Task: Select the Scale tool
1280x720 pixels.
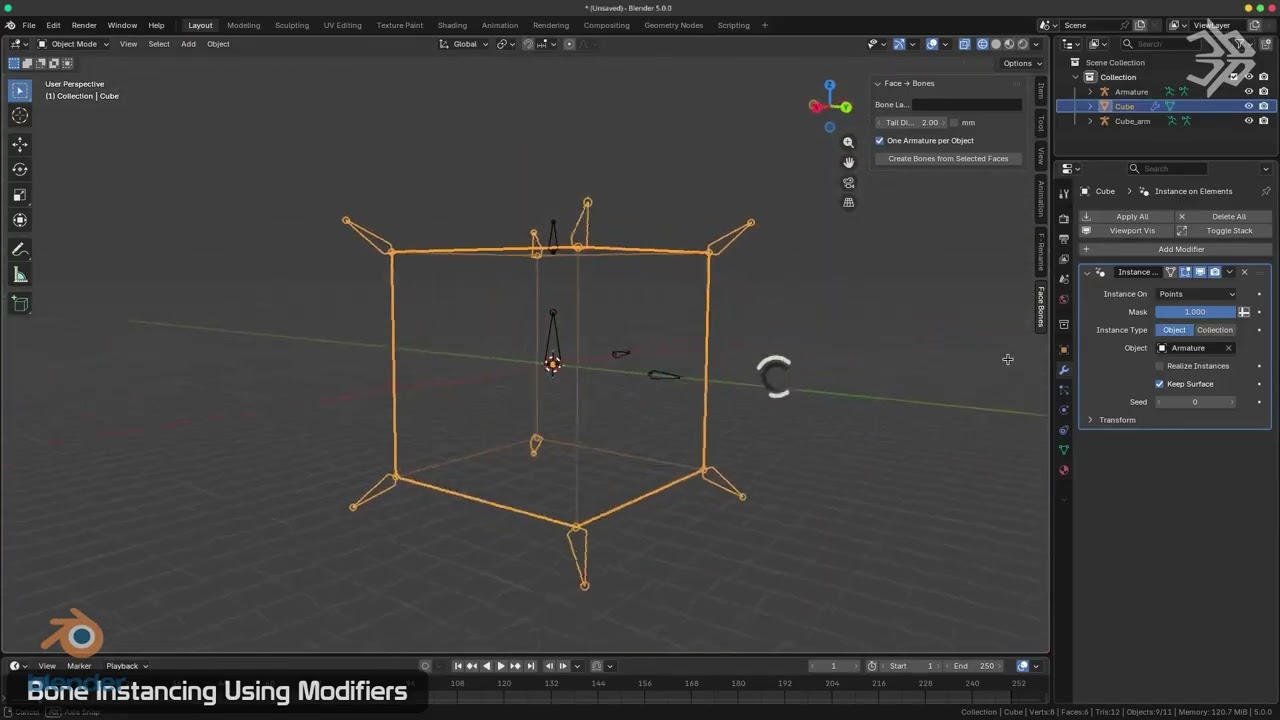Action: [20, 195]
